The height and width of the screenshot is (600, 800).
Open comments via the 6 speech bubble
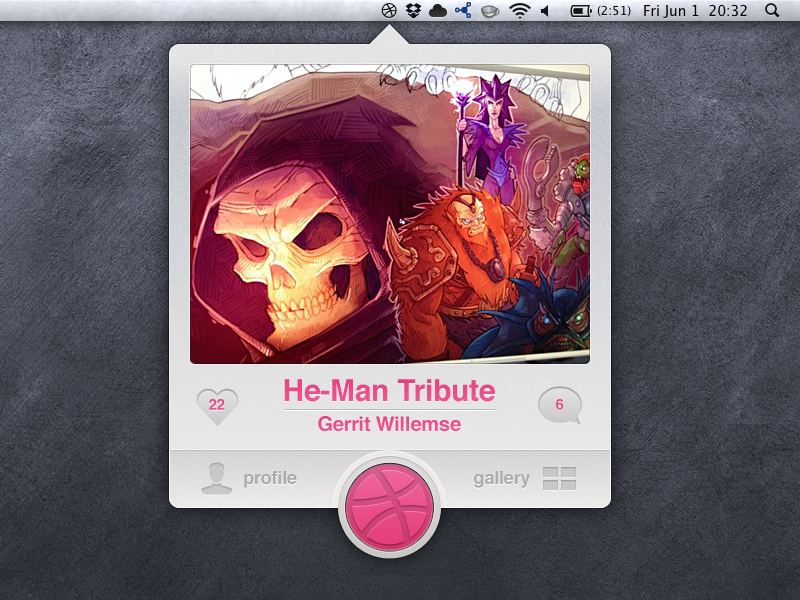coord(560,405)
